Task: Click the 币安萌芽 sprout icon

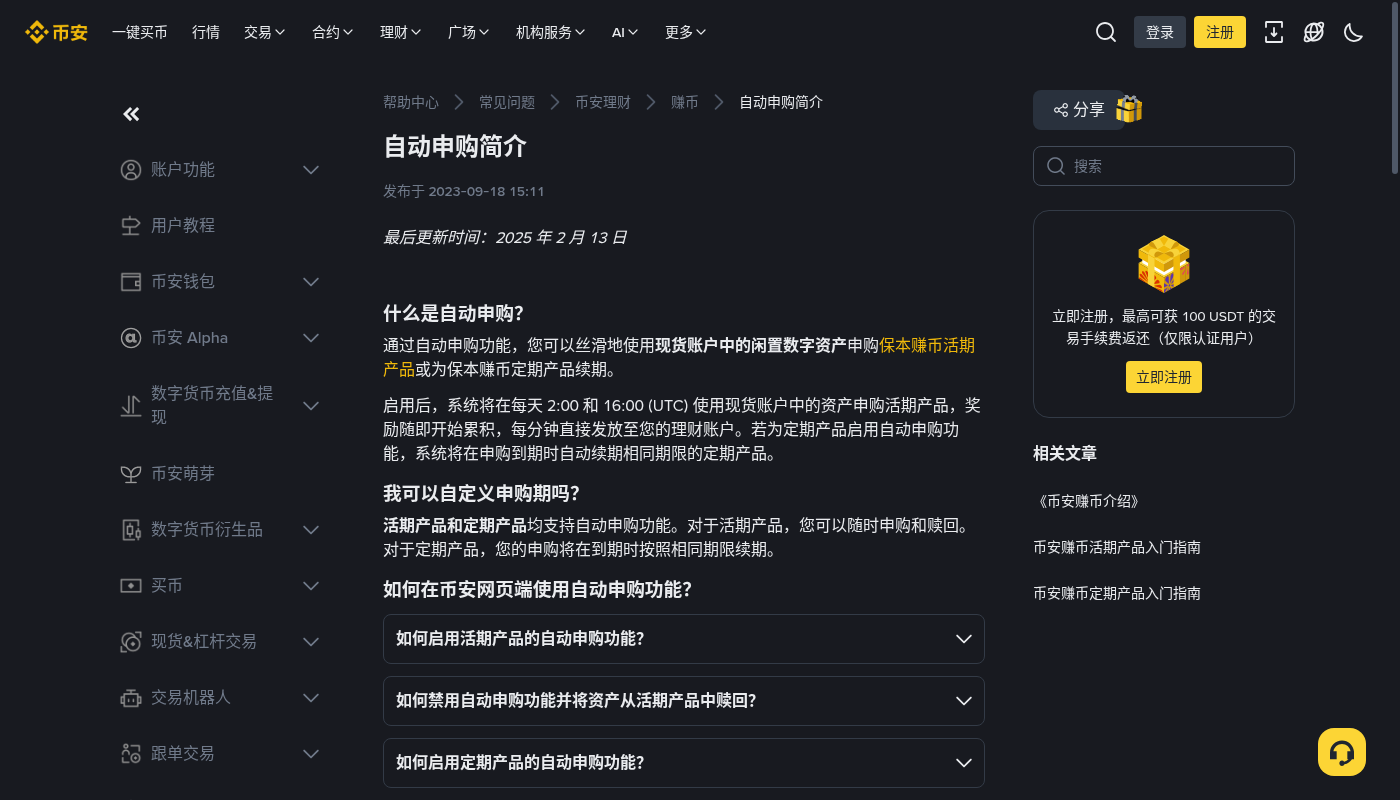Action: pos(131,474)
